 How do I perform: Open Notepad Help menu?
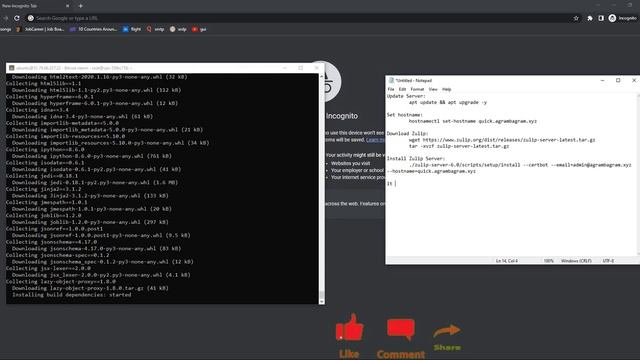tap(447, 89)
